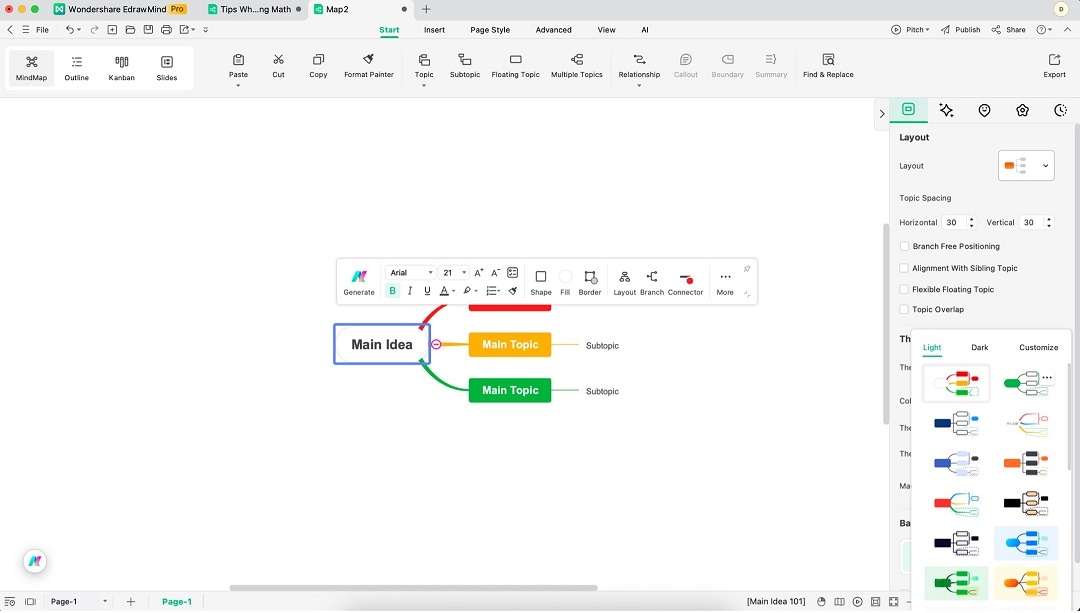Insert a Floating Topic
1080x613 pixels.
(x=515, y=66)
